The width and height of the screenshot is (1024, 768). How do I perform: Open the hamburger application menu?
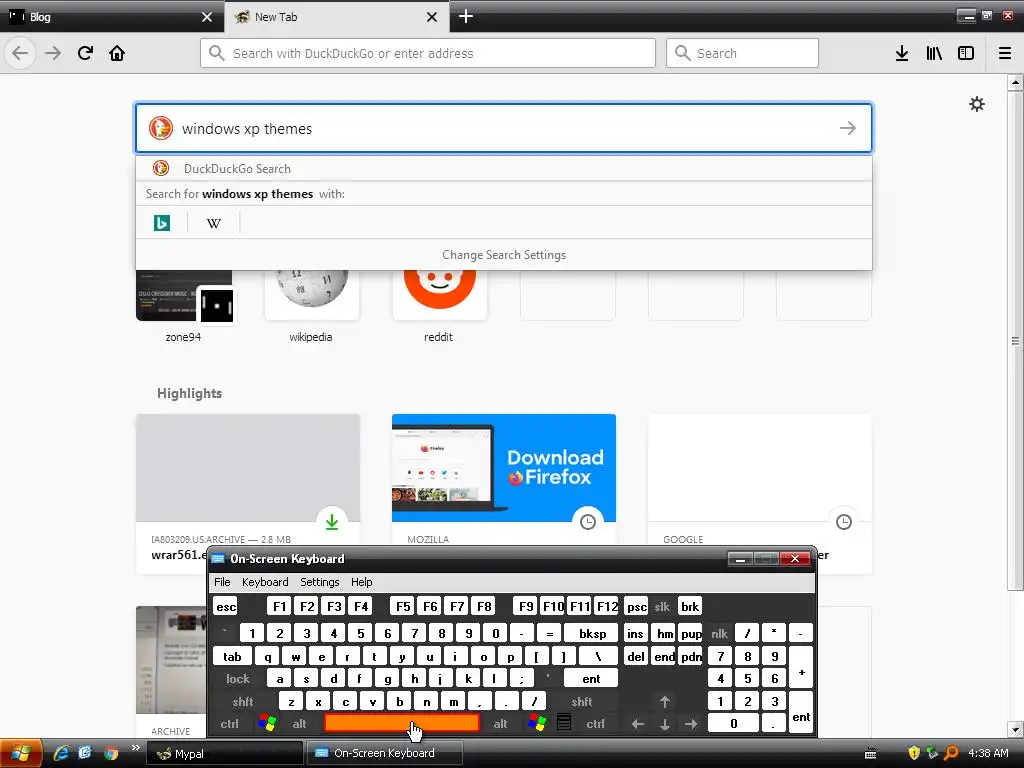1005,53
